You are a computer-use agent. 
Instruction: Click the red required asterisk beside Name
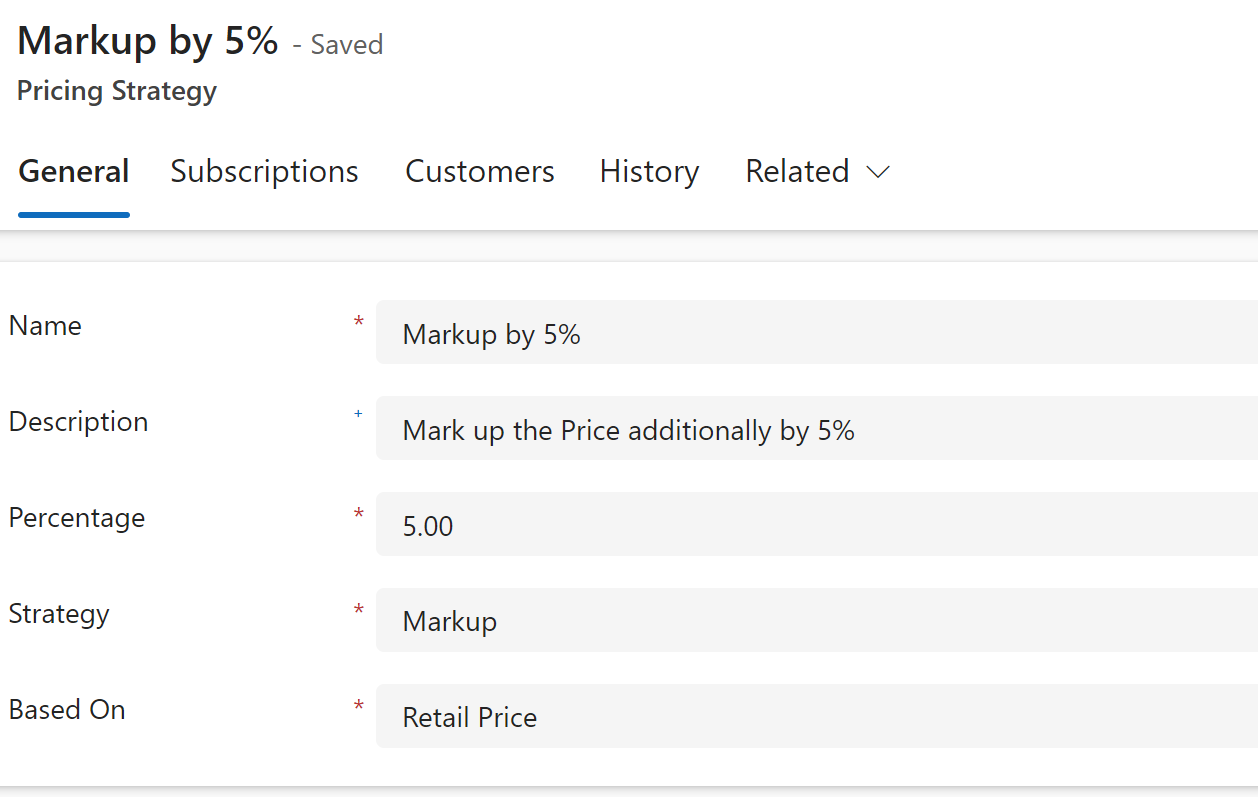point(358,321)
